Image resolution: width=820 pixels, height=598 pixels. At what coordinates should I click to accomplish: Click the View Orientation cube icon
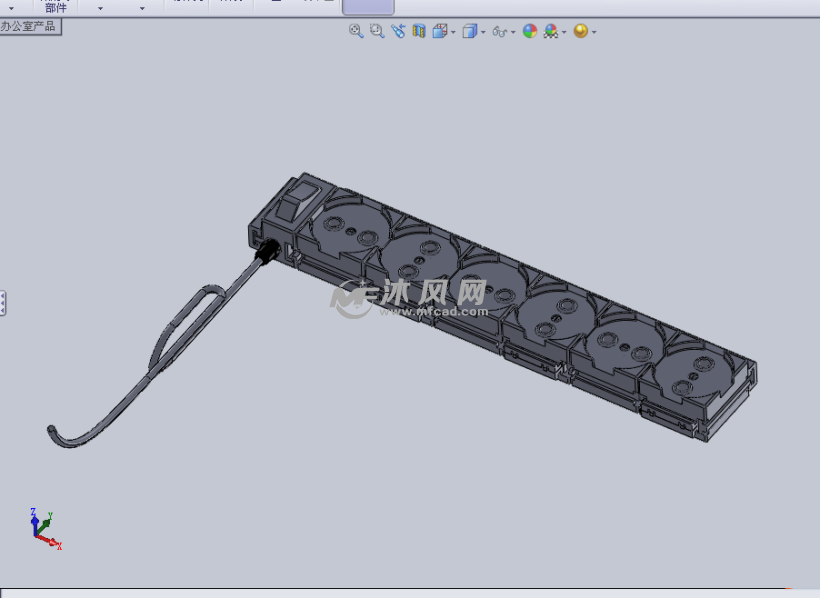point(440,31)
